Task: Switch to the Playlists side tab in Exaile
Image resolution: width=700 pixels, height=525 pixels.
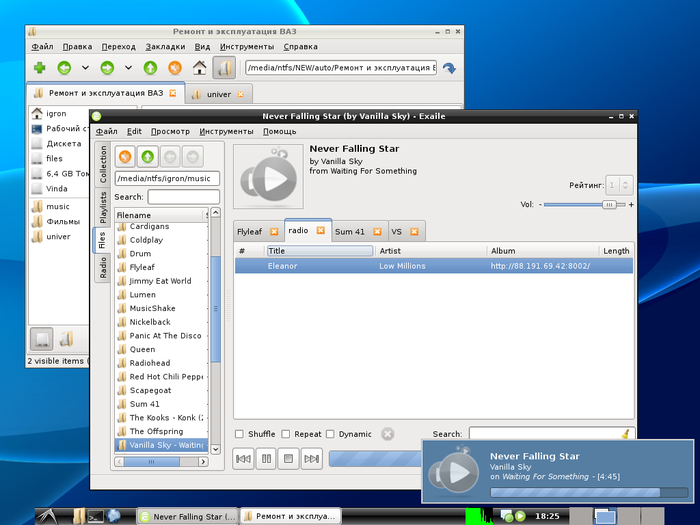Action: [103, 208]
